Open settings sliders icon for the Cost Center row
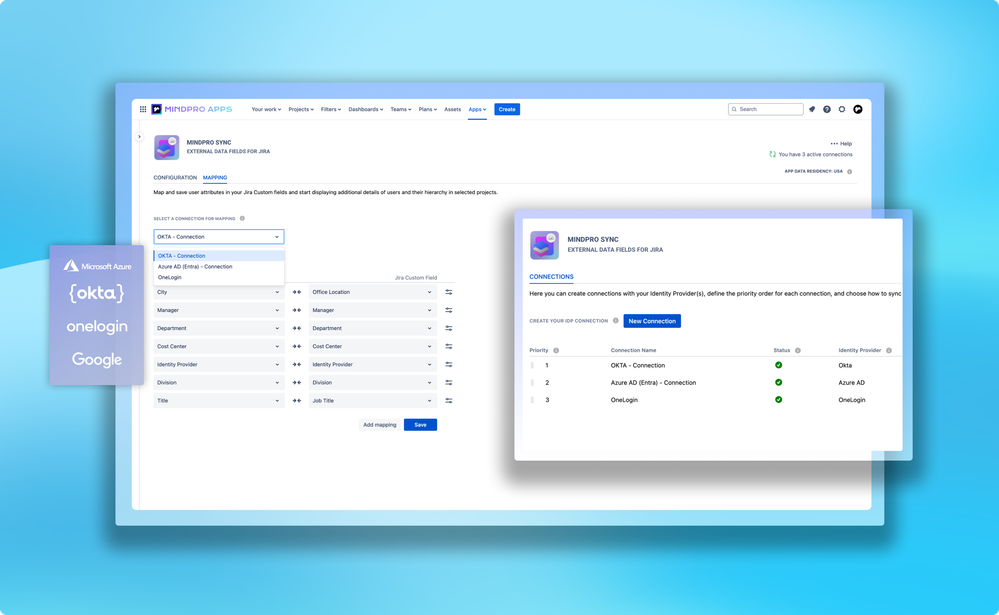Image resolution: width=999 pixels, height=615 pixels. (449, 346)
